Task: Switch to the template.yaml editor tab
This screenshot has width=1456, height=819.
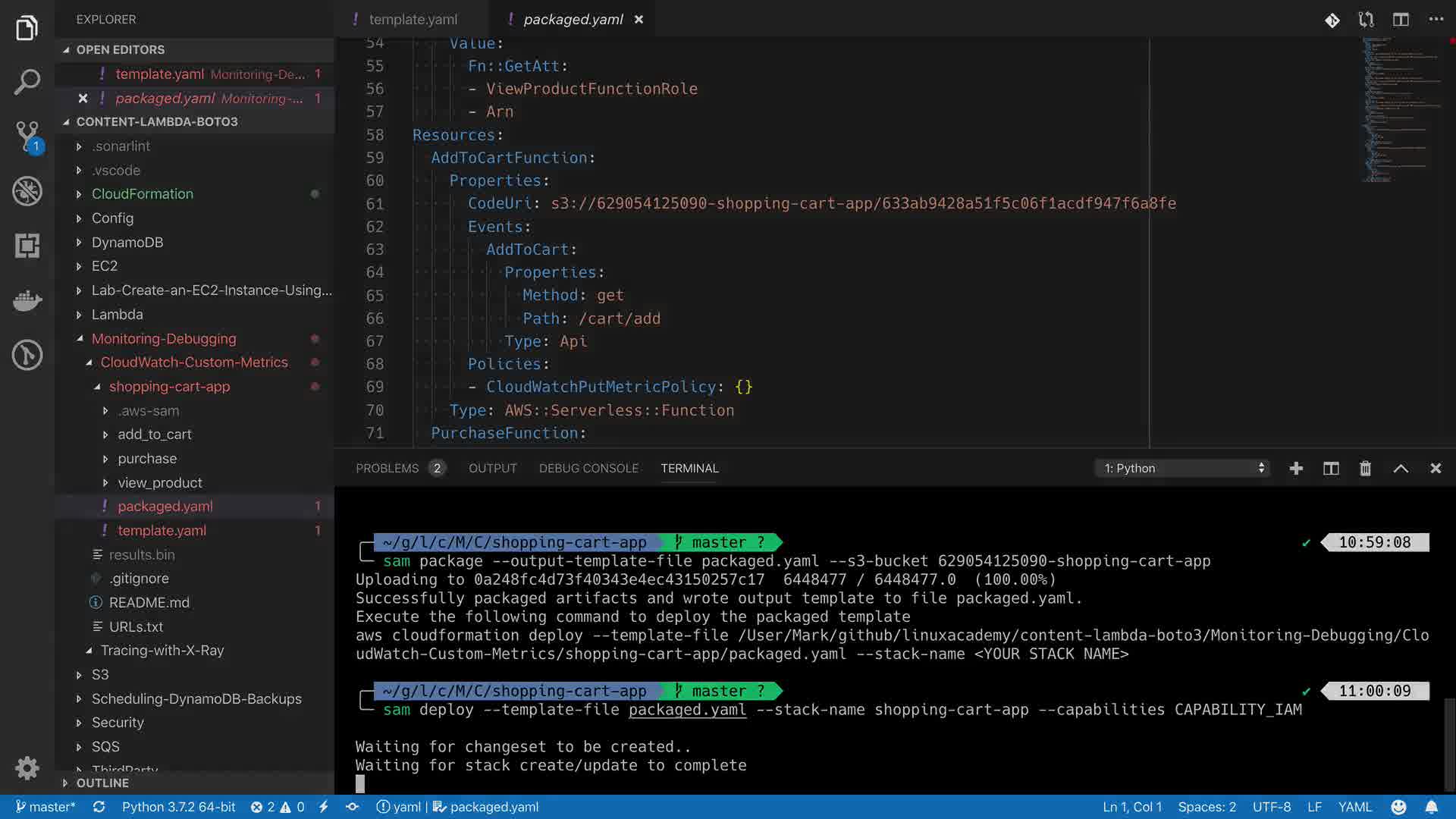Action: [x=413, y=20]
